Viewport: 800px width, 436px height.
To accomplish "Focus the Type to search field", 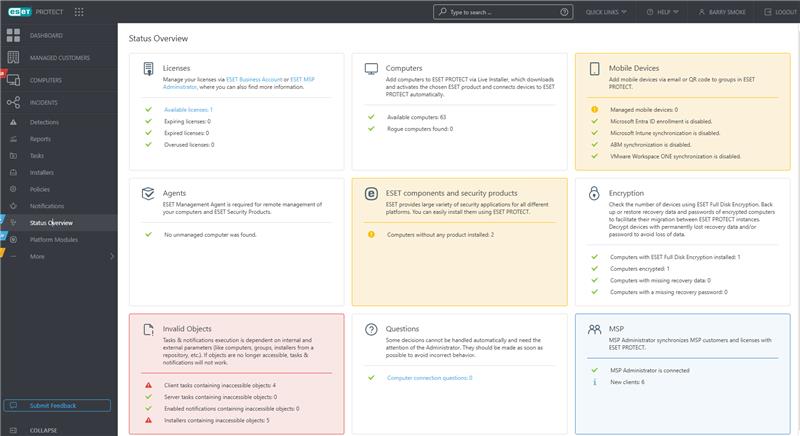I will pos(503,12).
